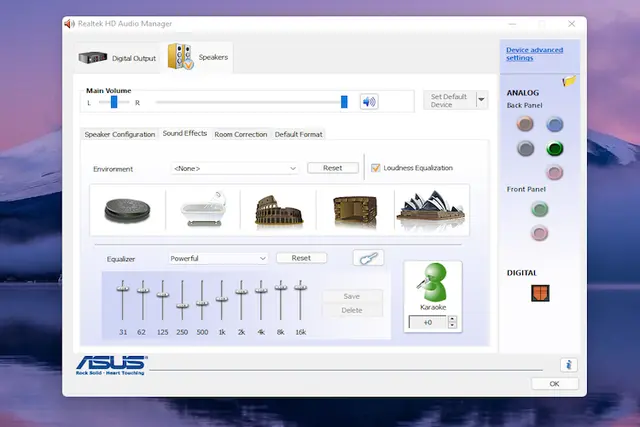The height and width of the screenshot is (427, 640).
Task: Click the 16k equalizer slider
Action: coord(300,287)
